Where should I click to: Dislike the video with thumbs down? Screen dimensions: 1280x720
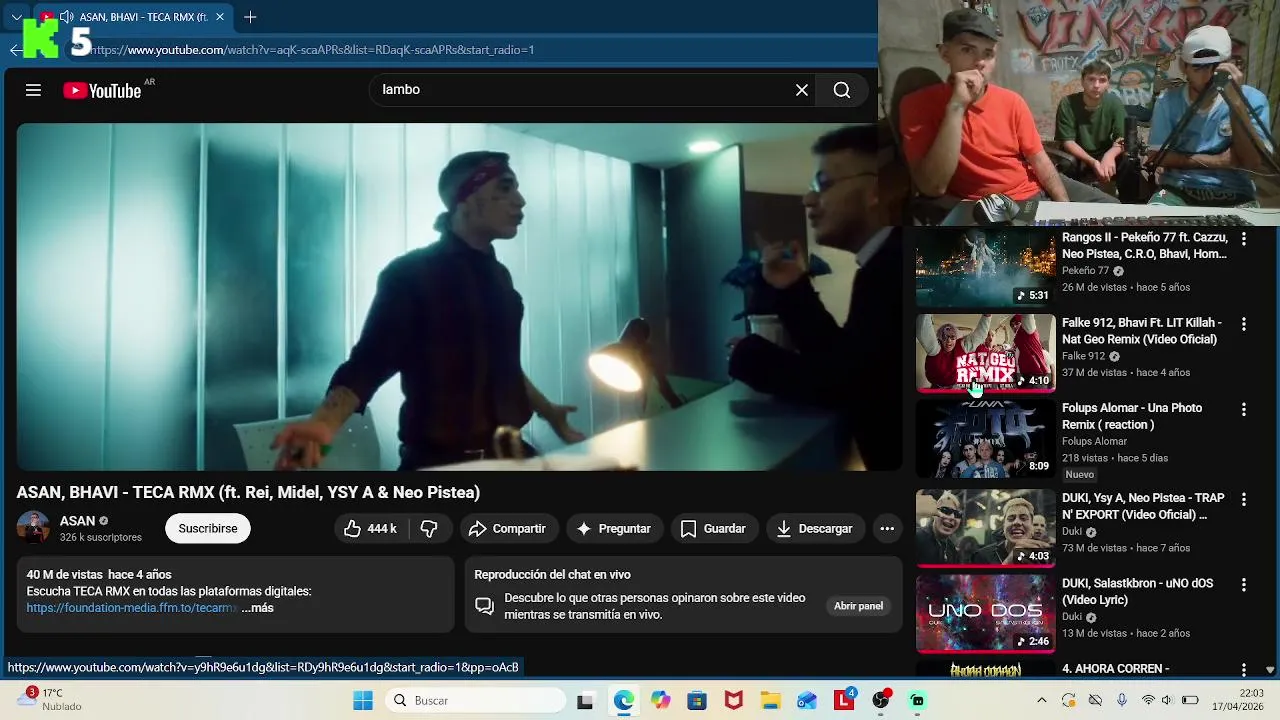tap(429, 529)
